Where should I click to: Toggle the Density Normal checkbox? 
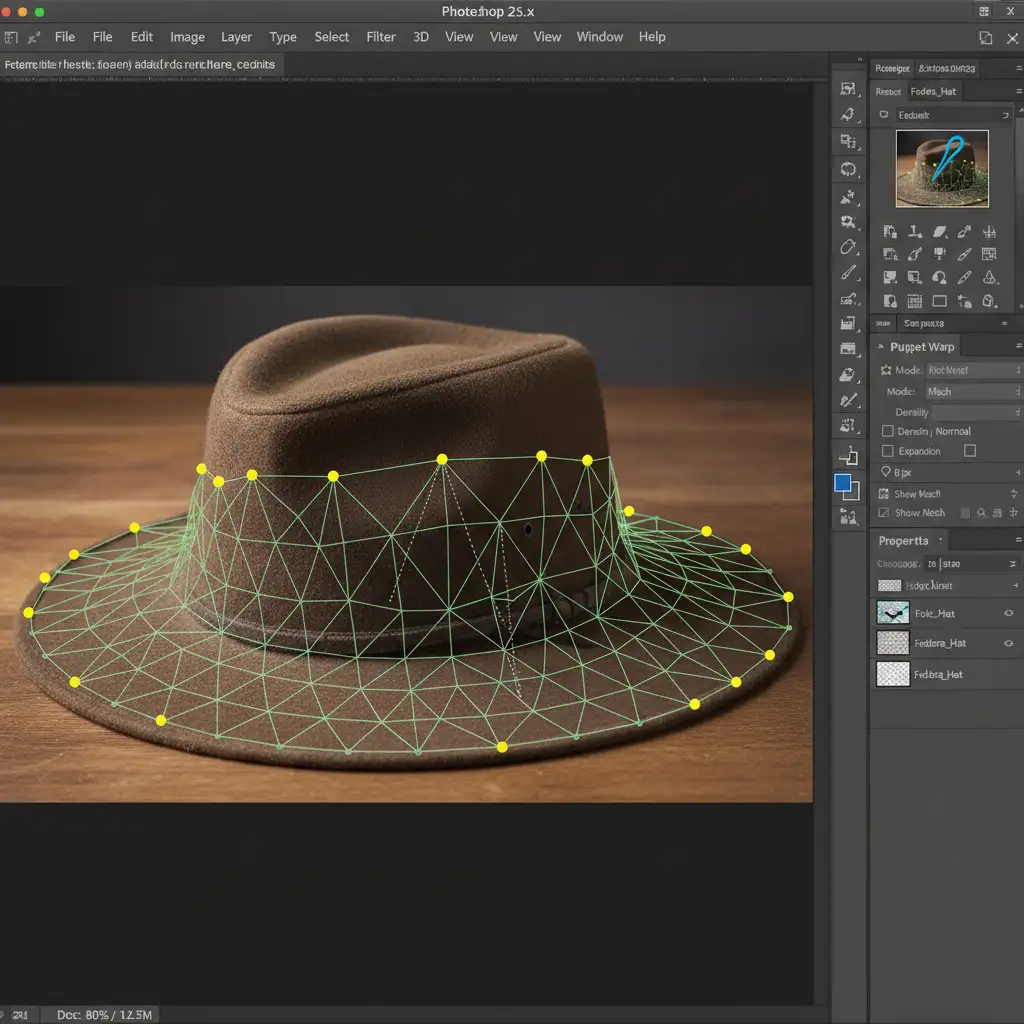pos(888,431)
